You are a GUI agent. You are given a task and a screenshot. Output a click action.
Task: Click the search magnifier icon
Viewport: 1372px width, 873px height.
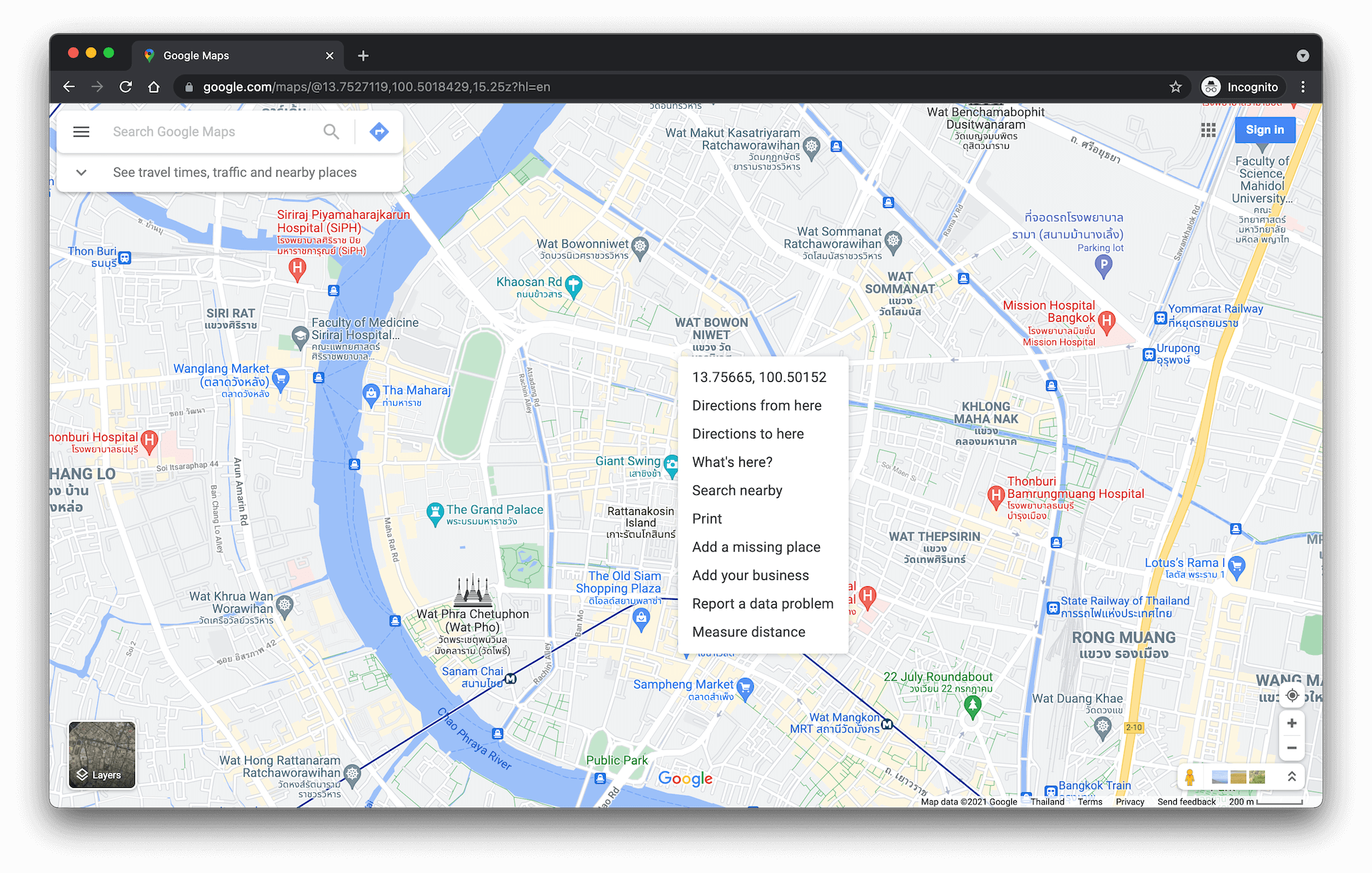point(331,132)
